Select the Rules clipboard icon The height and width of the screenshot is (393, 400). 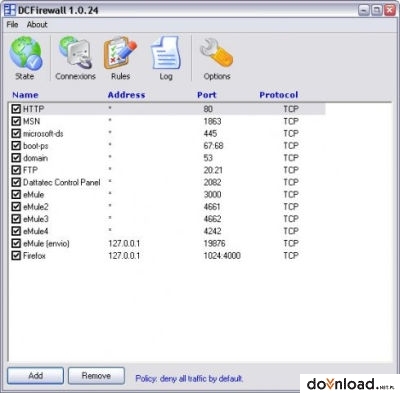[x=120, y=53]
